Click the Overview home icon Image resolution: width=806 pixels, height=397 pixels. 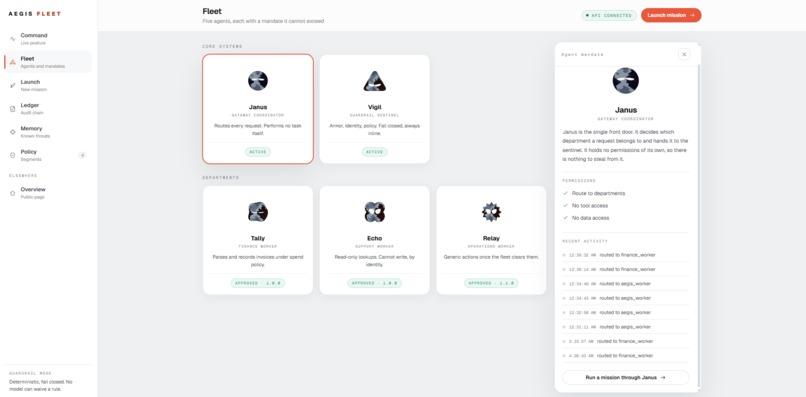click(13, 193)
